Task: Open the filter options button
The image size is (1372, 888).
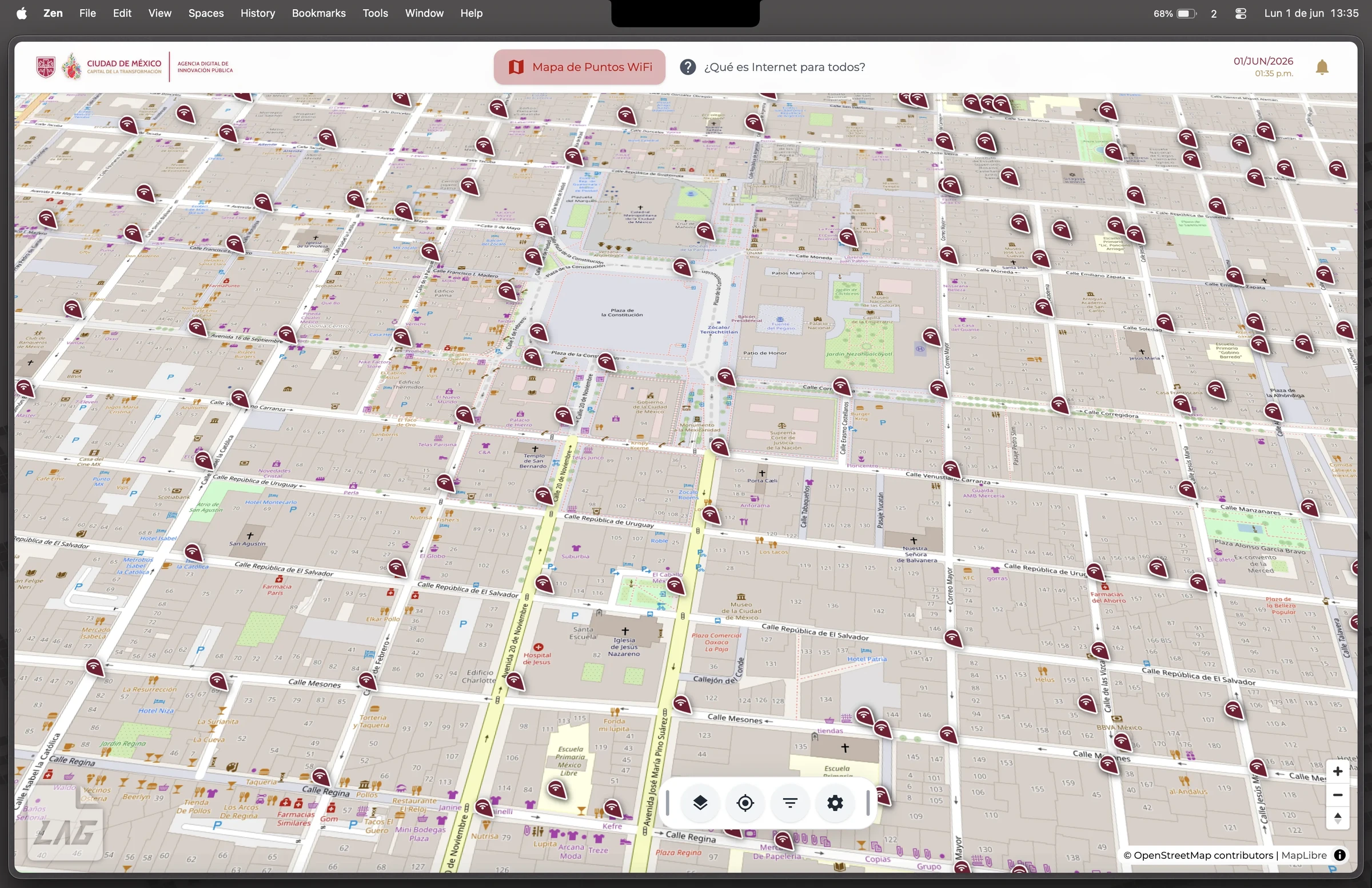Action: 790,803
